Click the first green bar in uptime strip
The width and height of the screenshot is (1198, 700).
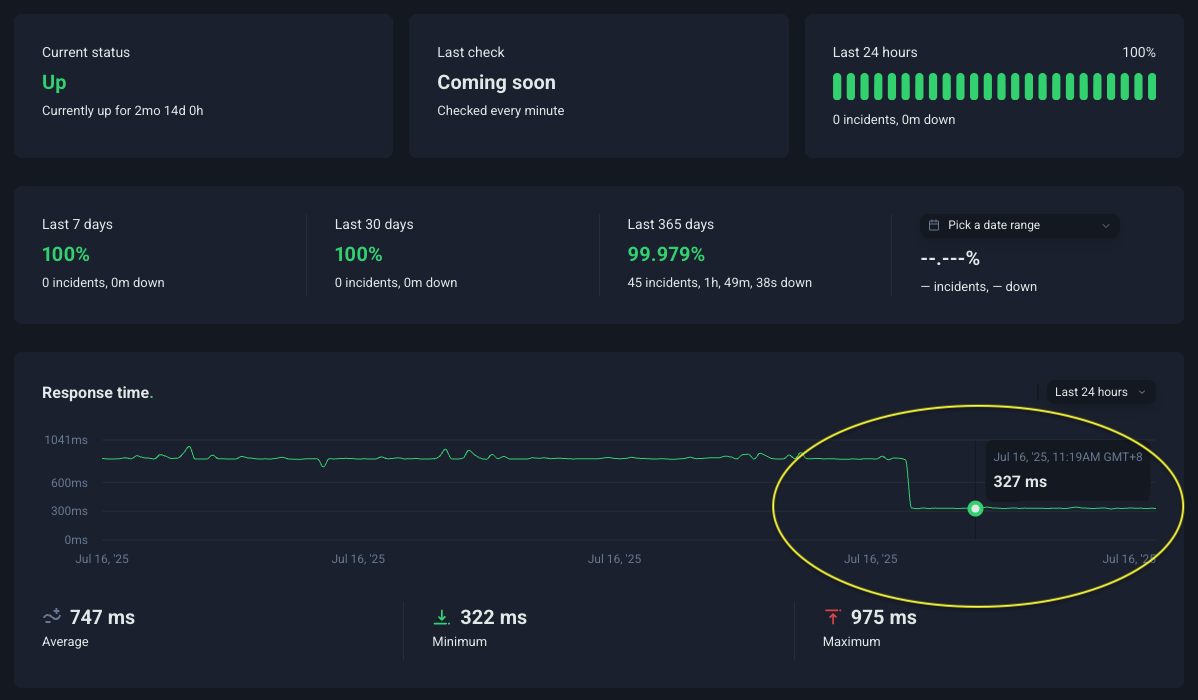838,87
